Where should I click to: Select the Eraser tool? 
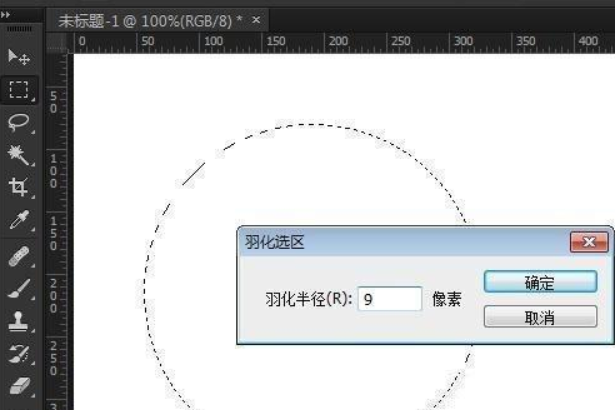click(x=19, y=386)
